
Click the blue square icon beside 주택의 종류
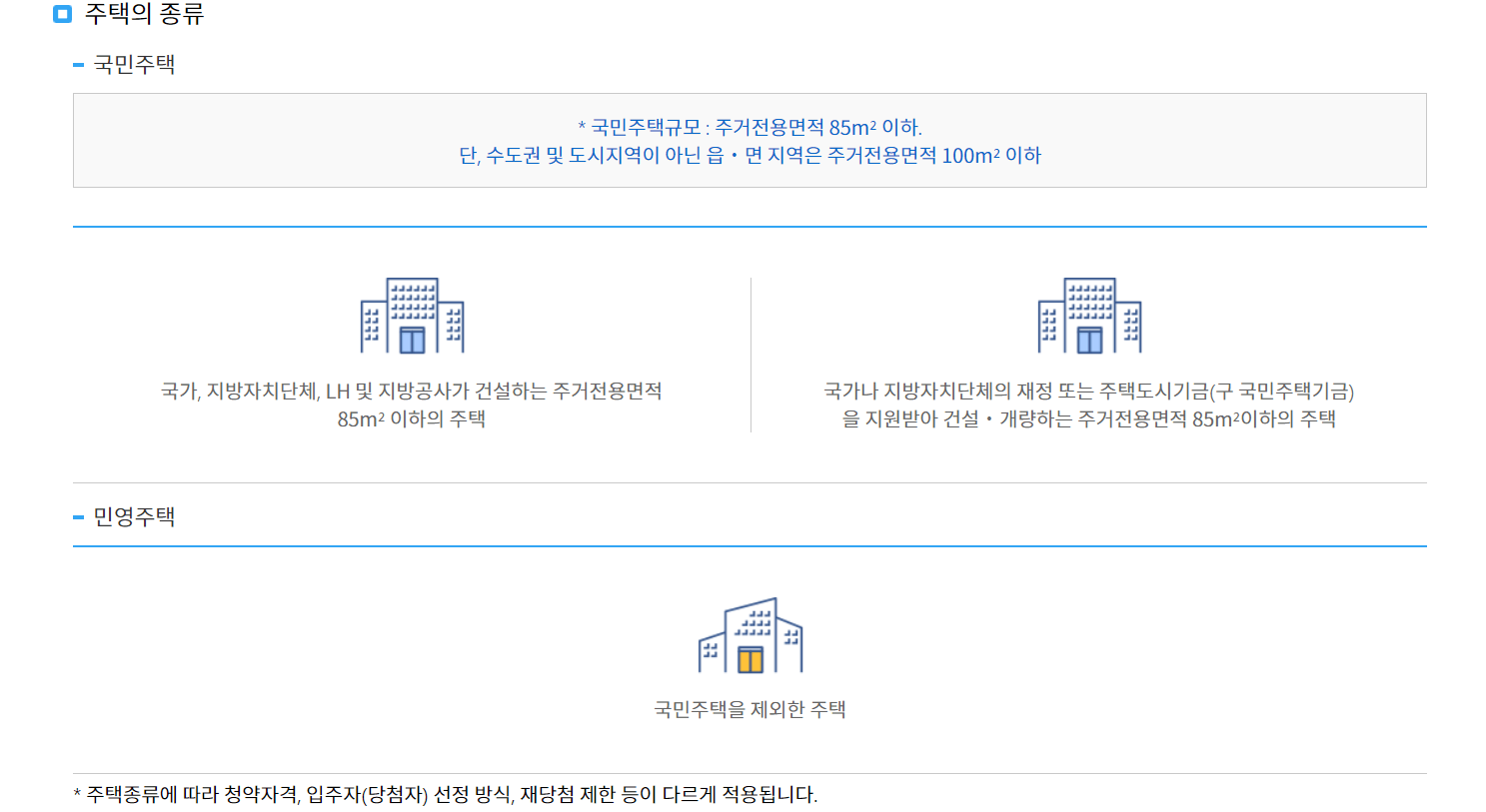(61, 14)
